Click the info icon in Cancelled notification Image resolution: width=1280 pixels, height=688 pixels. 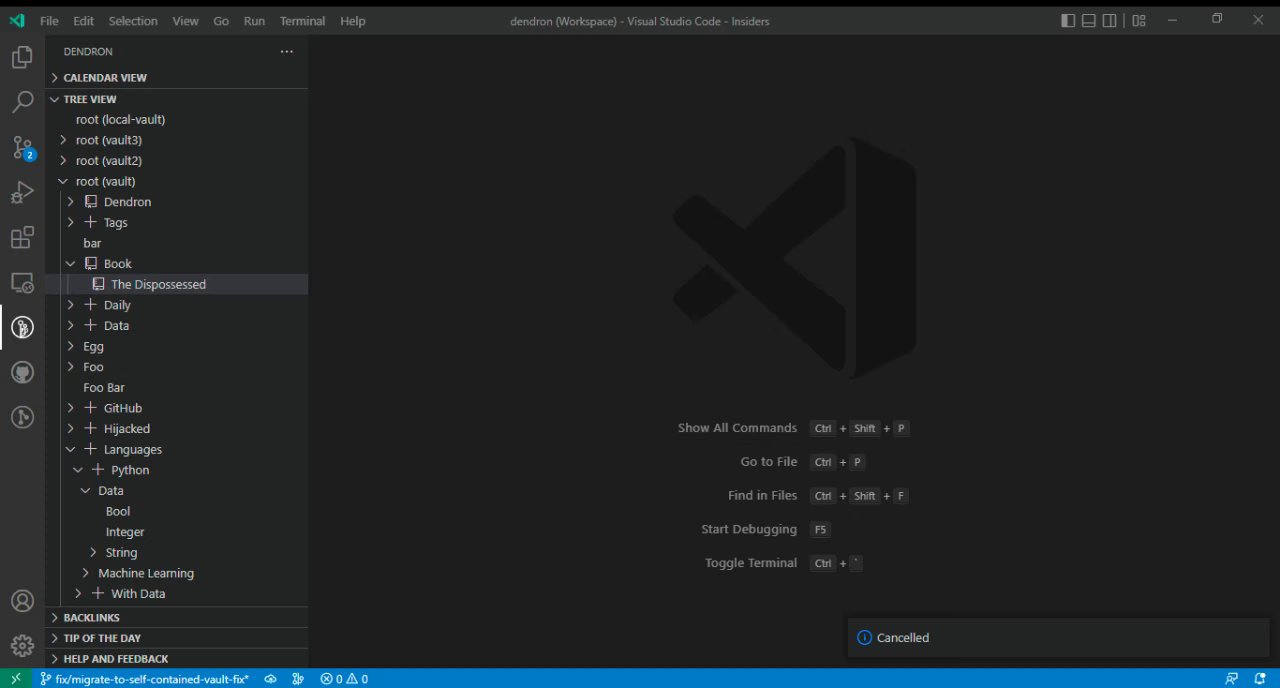(865, 638)
